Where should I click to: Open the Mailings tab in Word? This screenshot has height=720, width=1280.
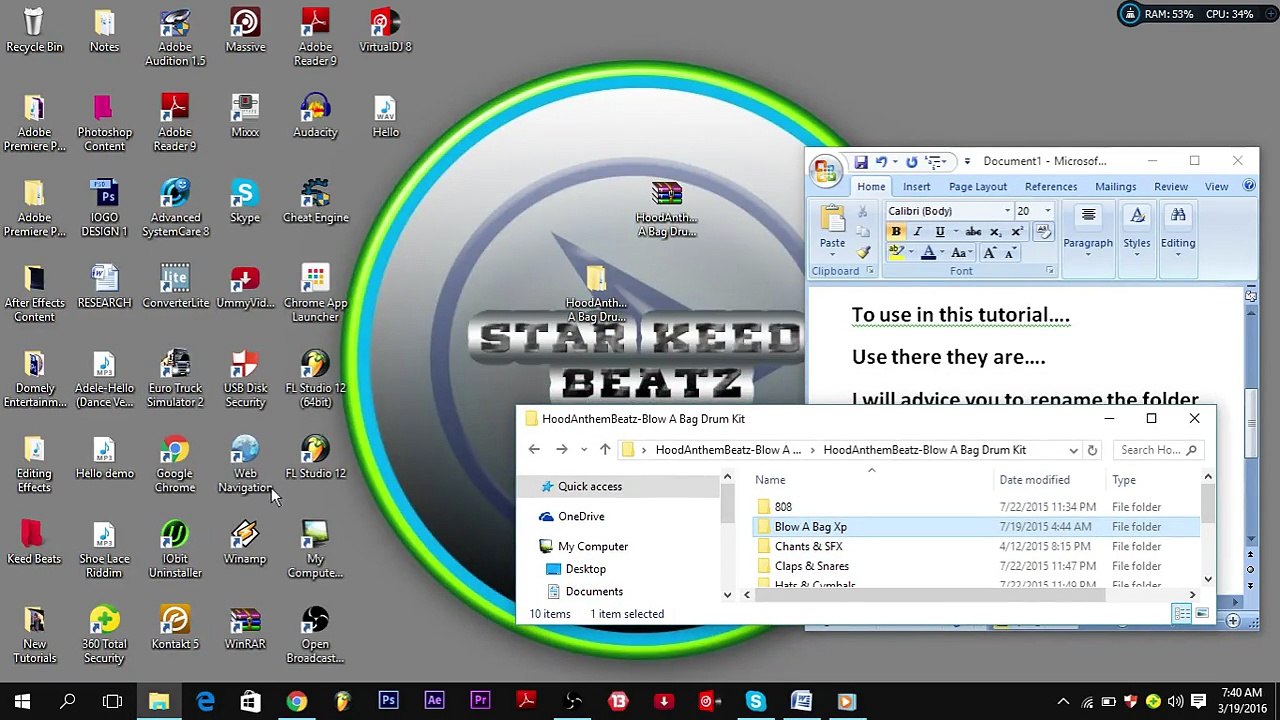(1116, 186)
